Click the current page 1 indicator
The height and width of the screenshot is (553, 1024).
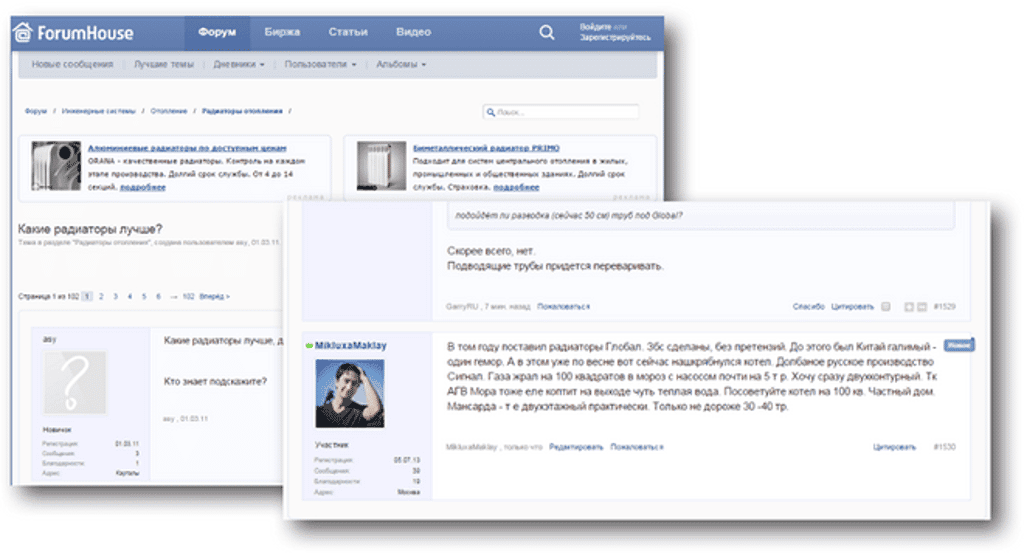tap(87, 296)
